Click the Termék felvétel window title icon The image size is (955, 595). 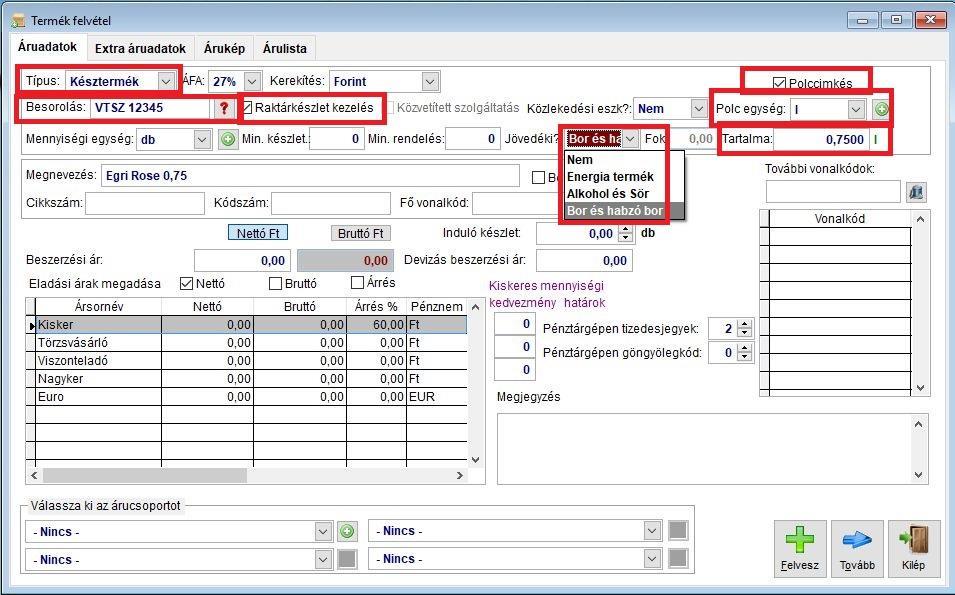pos(18,20)
